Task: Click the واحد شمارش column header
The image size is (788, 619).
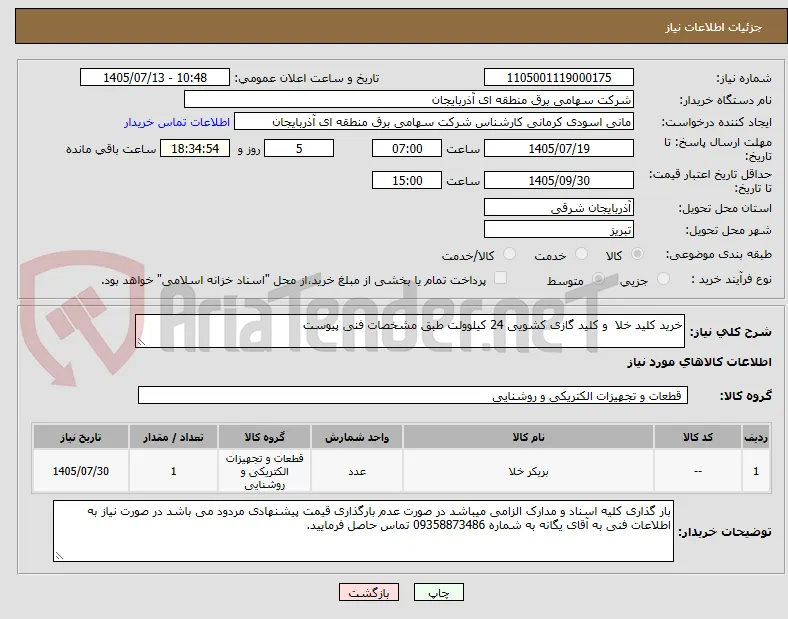Action: tap(357, 437)
